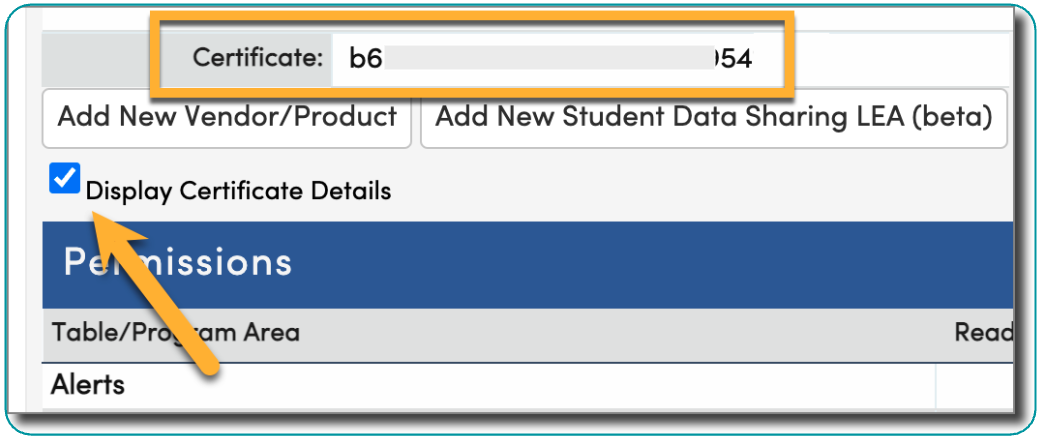Click Add New Student Data Sharing LEA button

(x=713, y=118)
